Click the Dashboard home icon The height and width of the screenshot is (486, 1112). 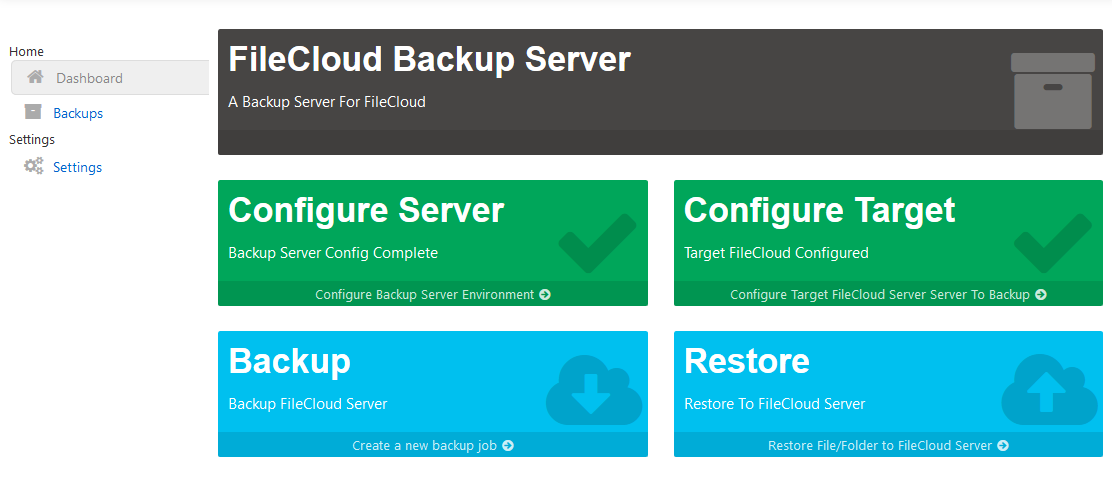pyautogui.click(x=36, y=77)
